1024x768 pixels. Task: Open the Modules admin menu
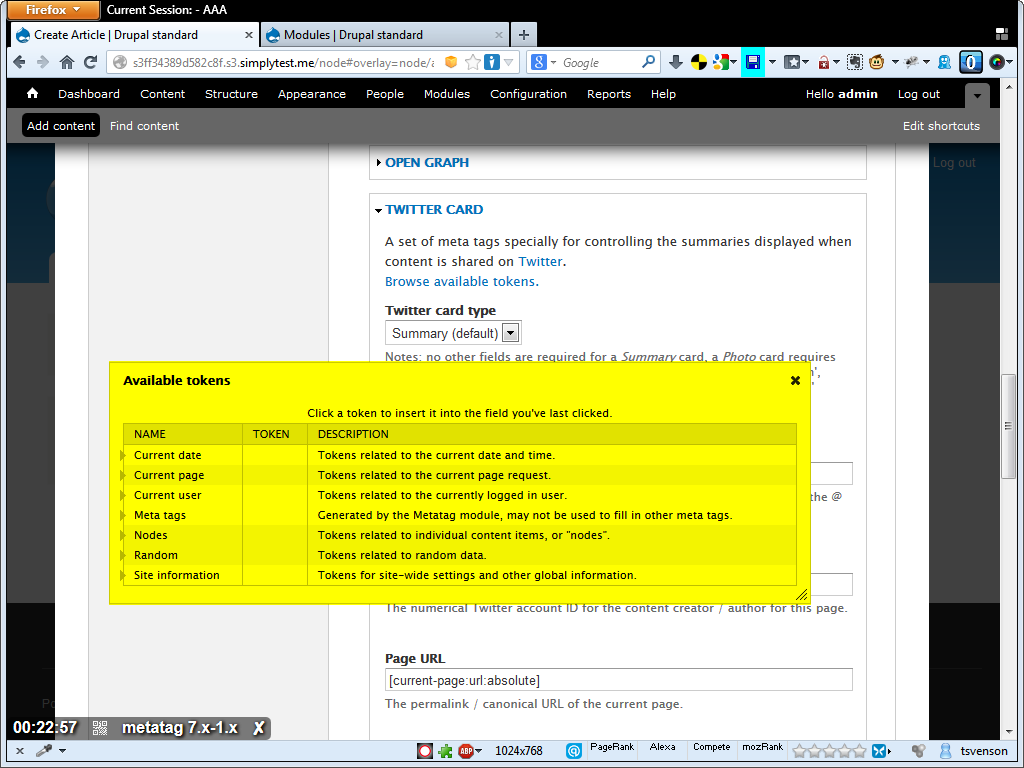pyautogui.click(x=447, y=94)
